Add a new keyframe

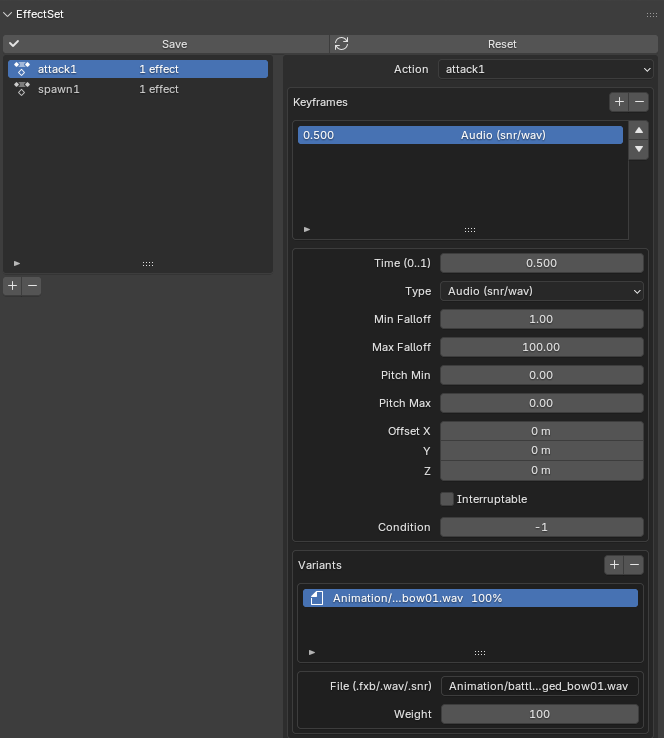pyautogui.click(x=619, y=102)
